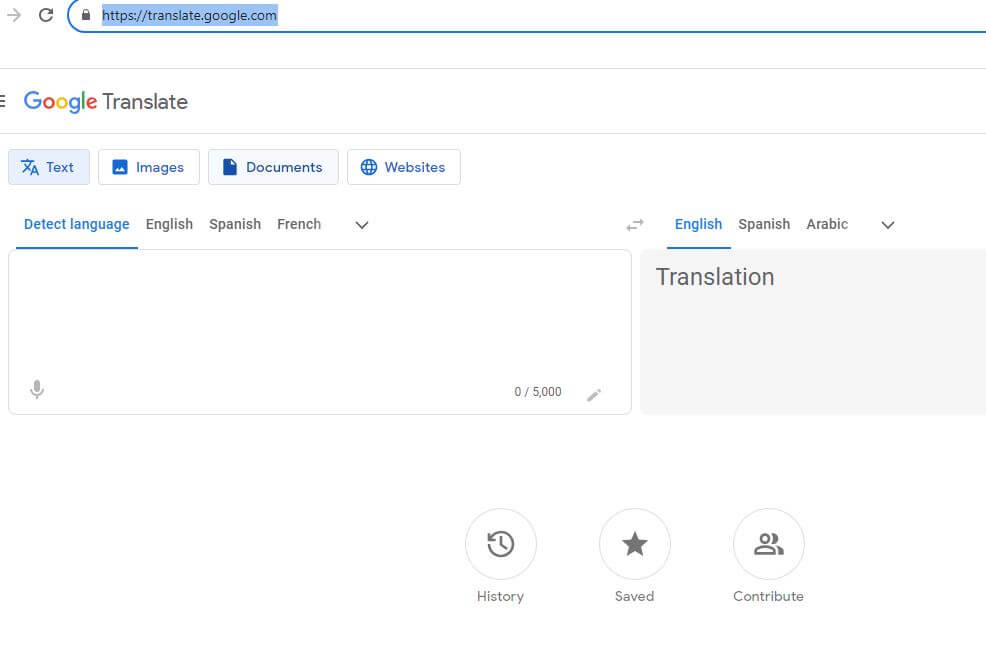The height and width of the screenshot is (659, 986).
Task: Expand more source languages dropdown
Action: point(360,225)
